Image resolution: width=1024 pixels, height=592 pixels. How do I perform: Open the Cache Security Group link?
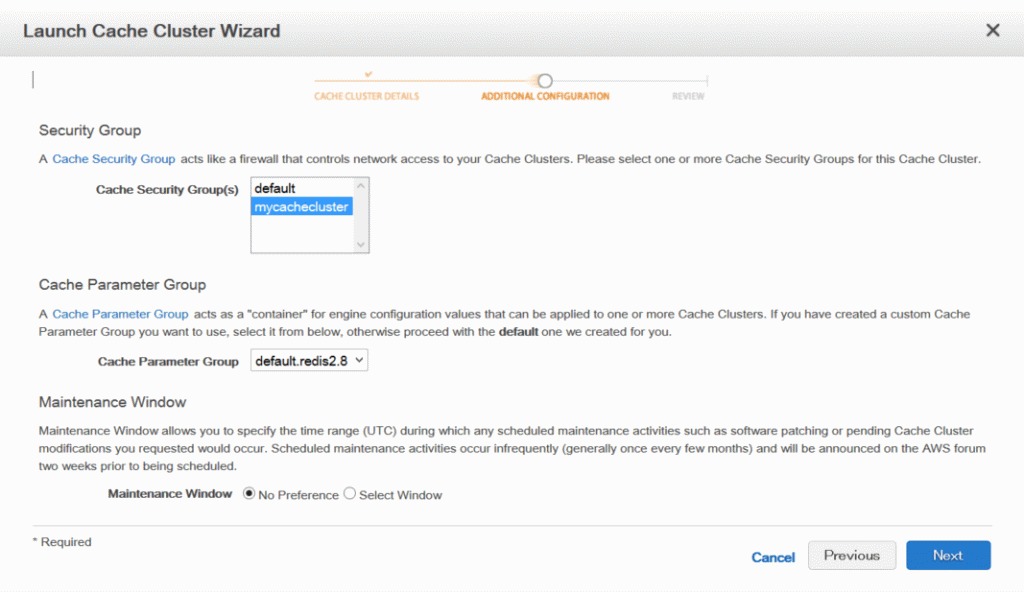[x=114, y=159]
